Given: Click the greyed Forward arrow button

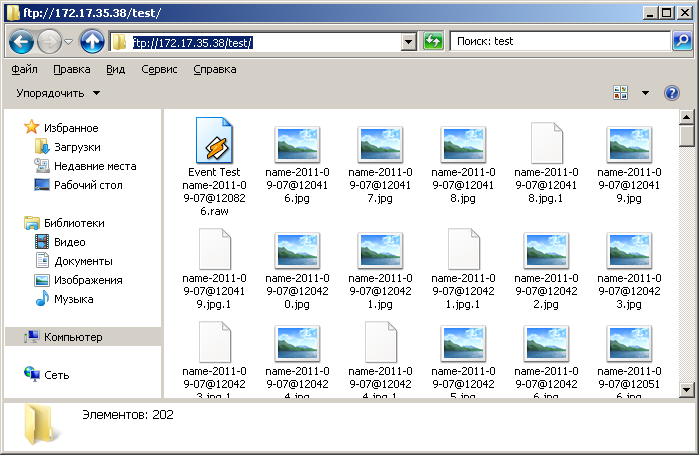Looking at the screenshot, I should pyautogui.click(x=49, y=42).
